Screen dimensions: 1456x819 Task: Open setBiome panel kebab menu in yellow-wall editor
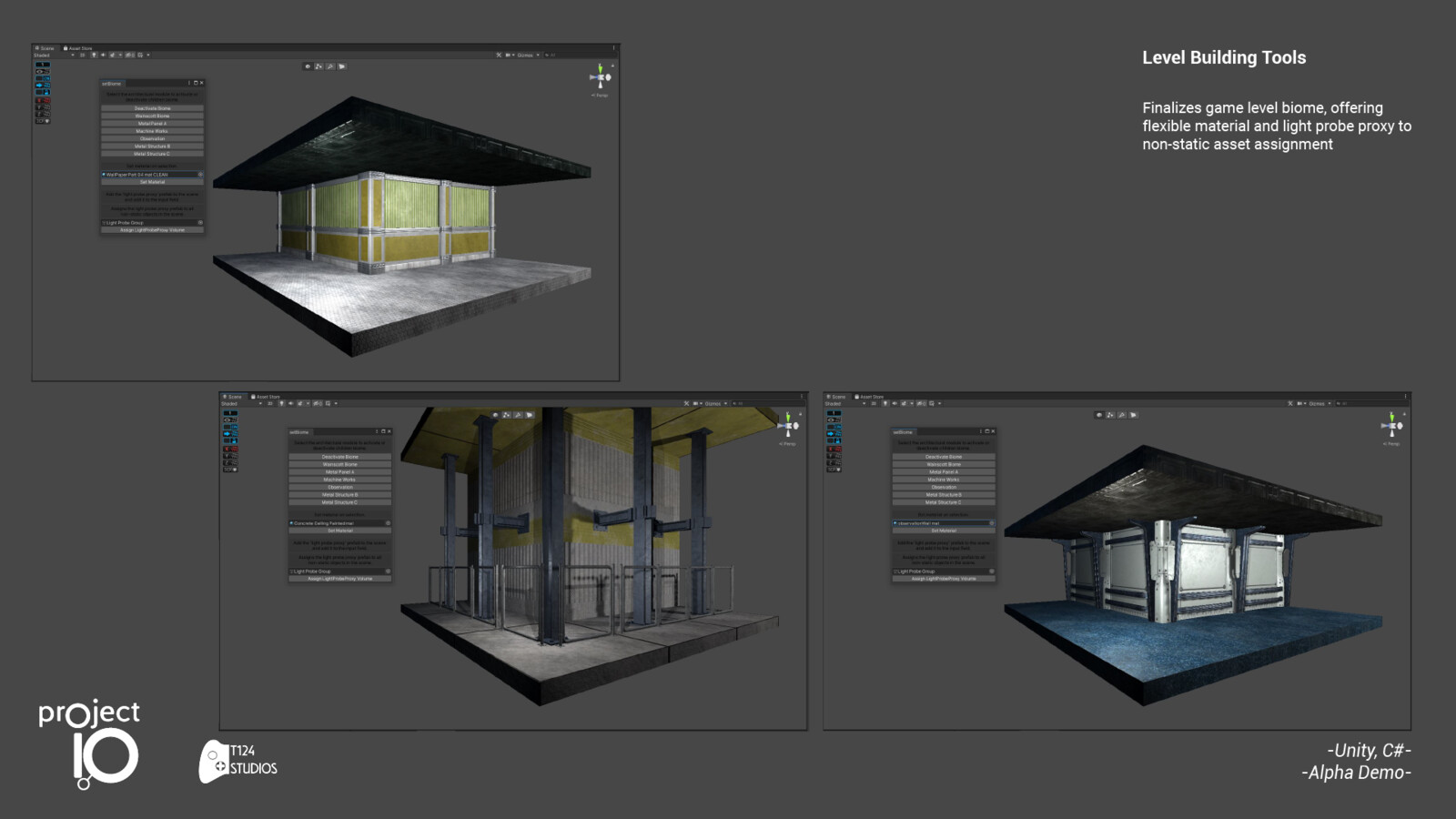(x=189, y=83)
